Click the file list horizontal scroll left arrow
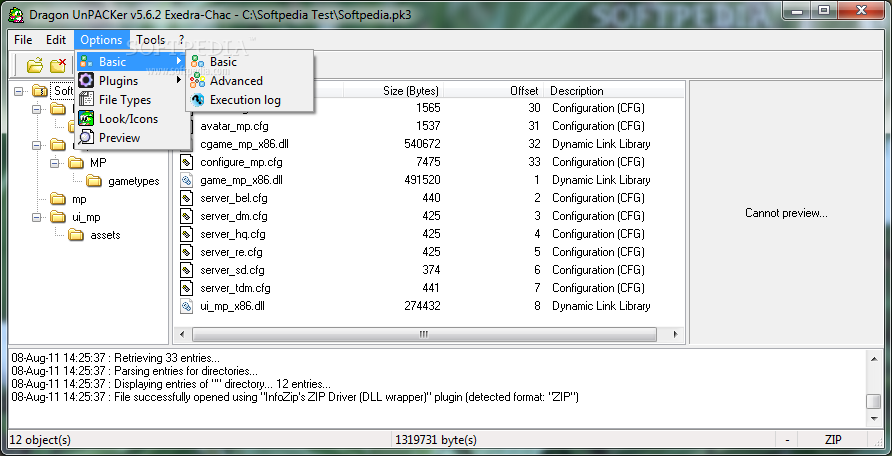The width and height of the screenshot is (892, 456). [182, 334]
